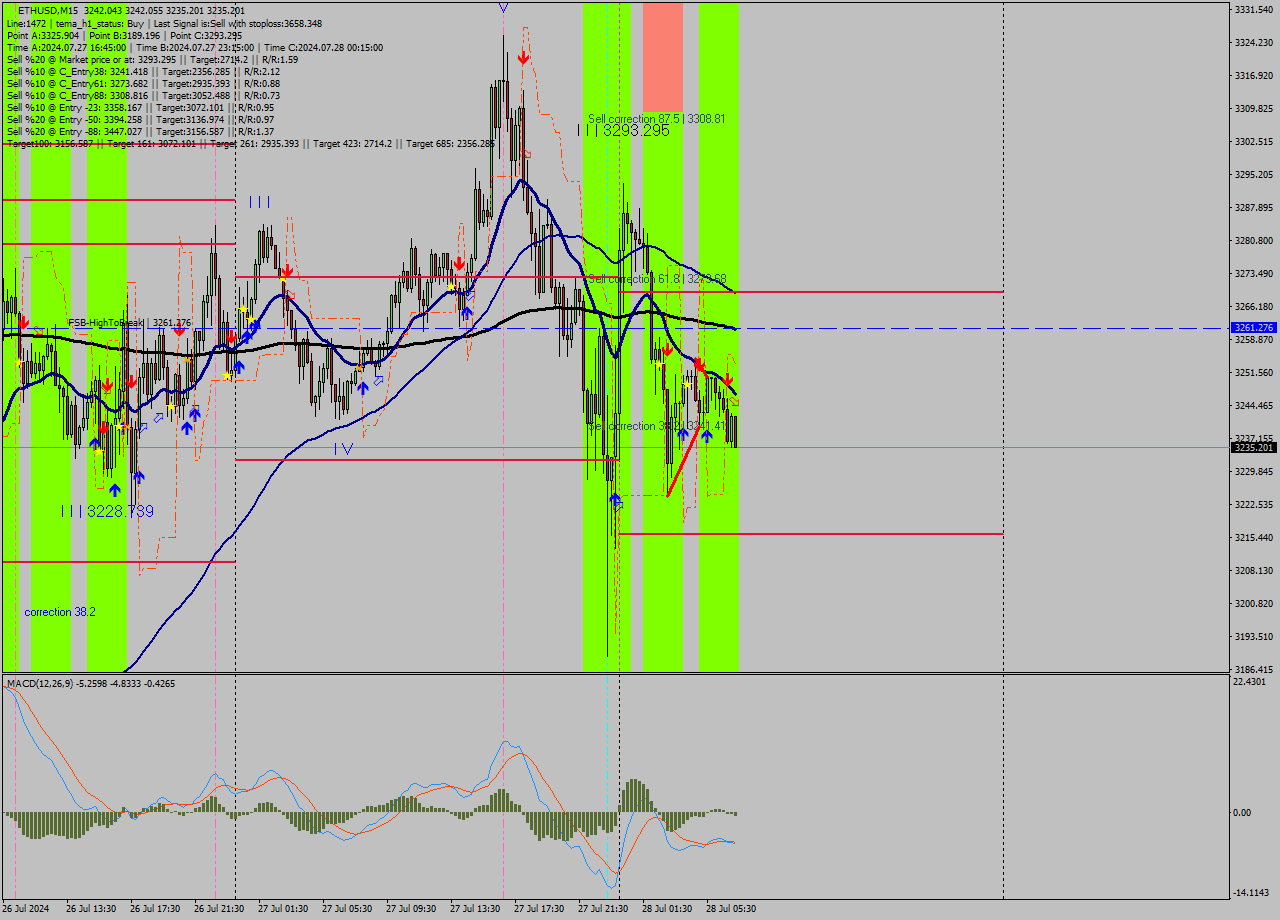Click the 3208.130 price axis value
This screenshot has height=920, width=1280.
click(x=1253, y=570)
